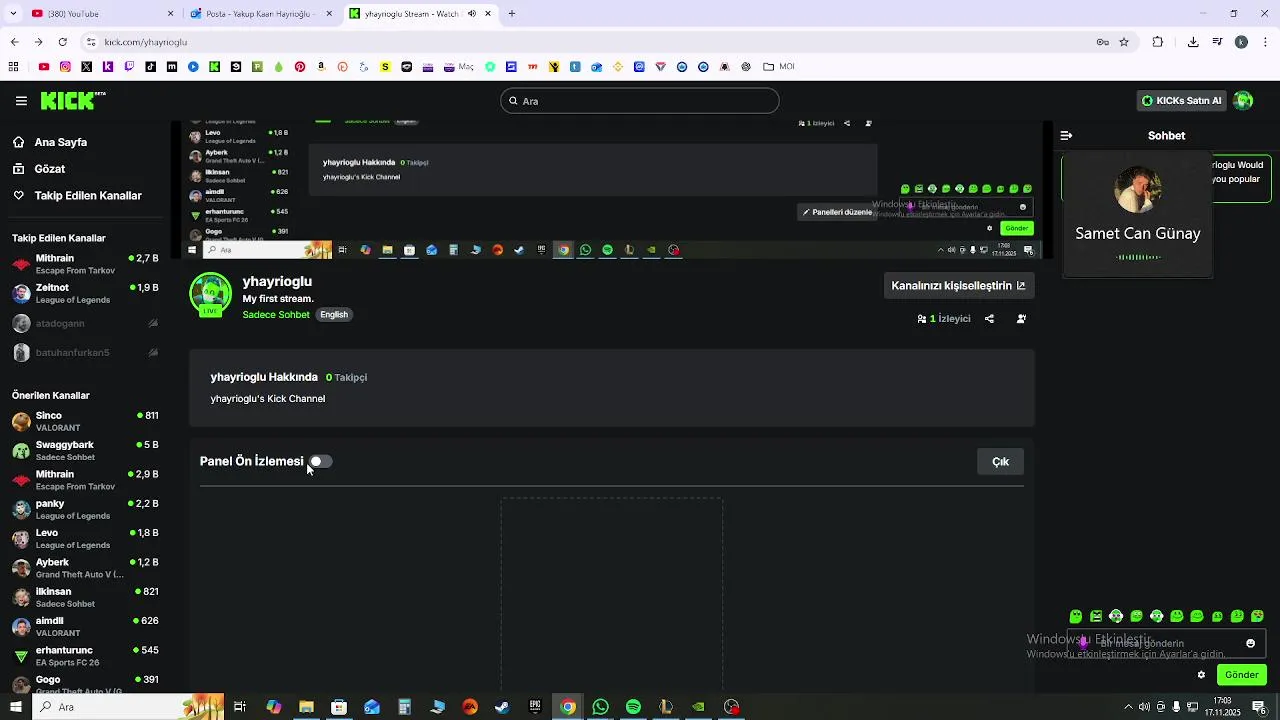The image size is (1280, 720).
Task: Open Sinco VALORANT recommended channel
Action: pos(85,421)
